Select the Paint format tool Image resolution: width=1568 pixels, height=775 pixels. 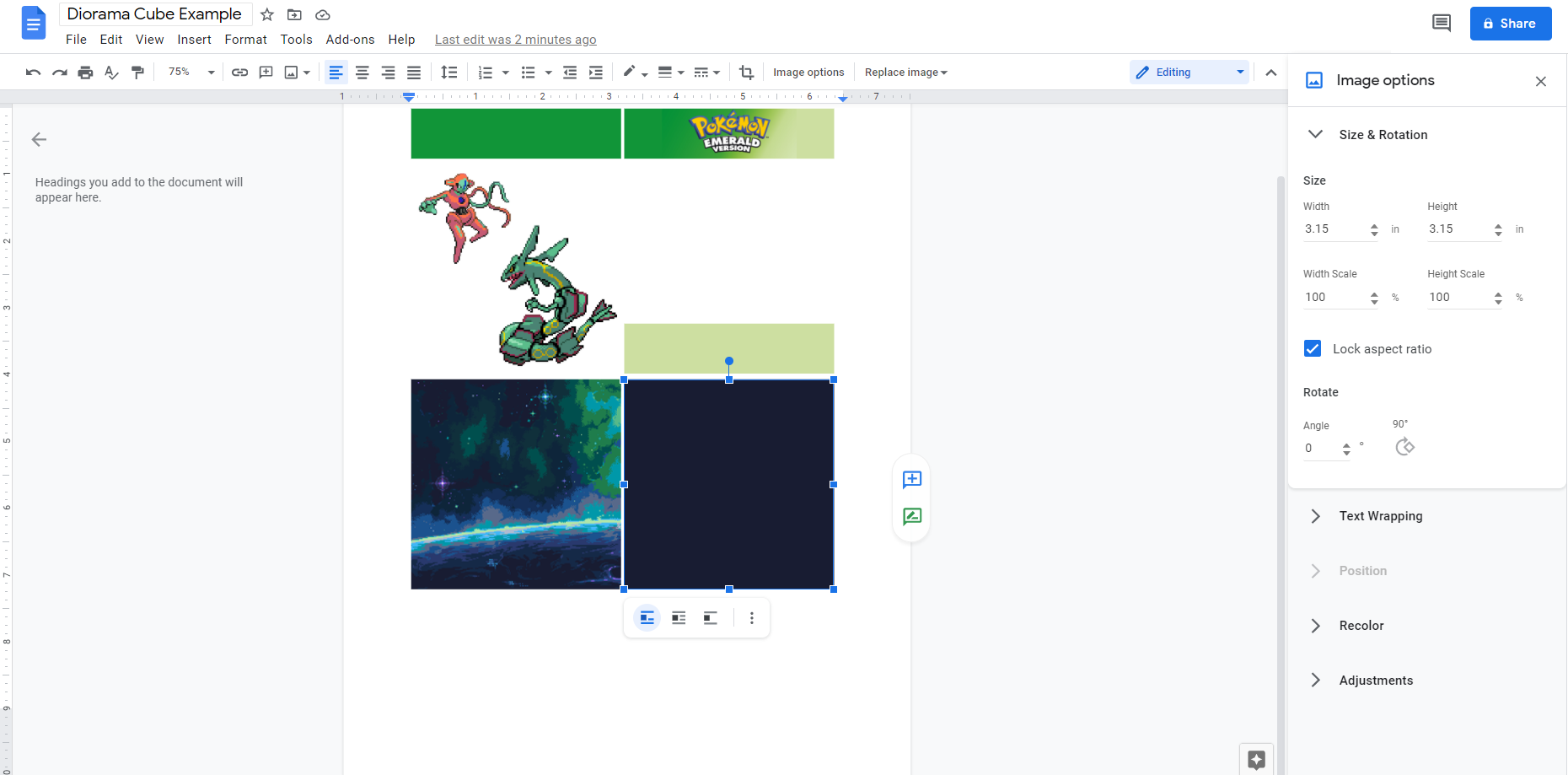[138, 72]
